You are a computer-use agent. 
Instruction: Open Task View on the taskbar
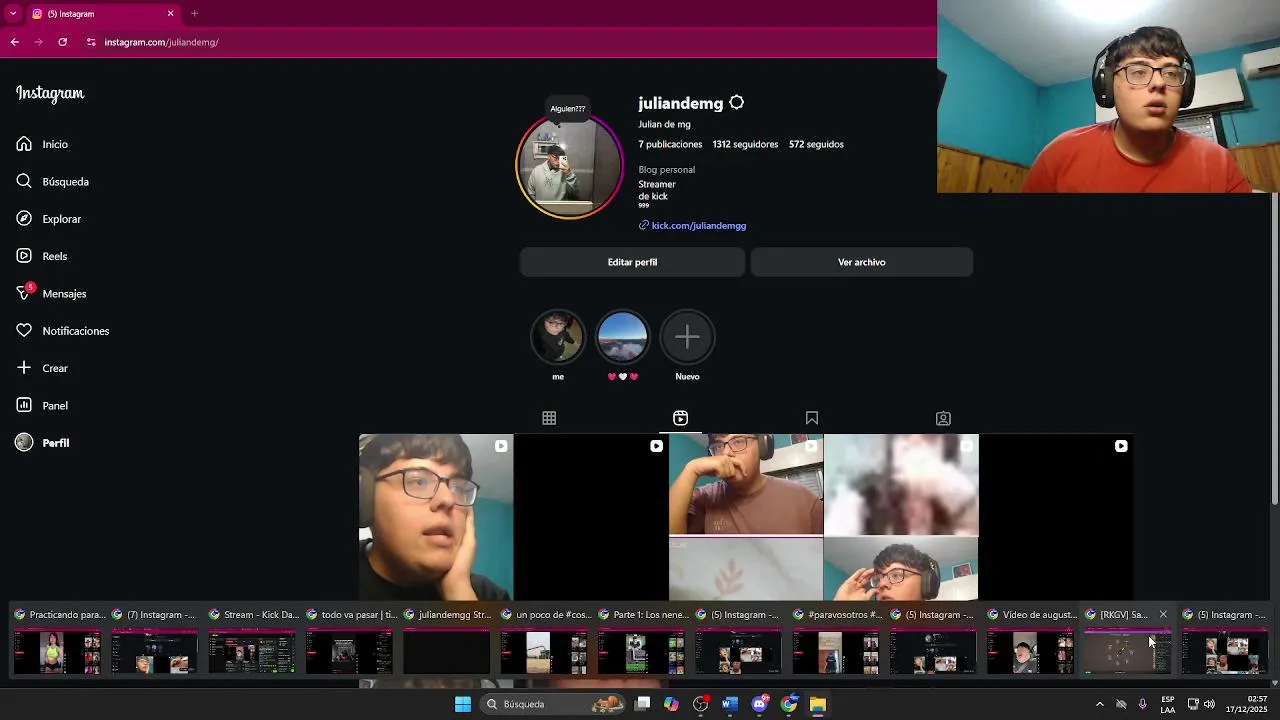(x=643, y=704)
